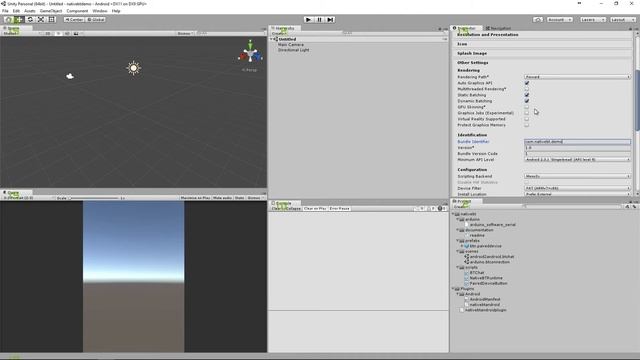
Task: Click the arduino_software_serial file icon
Action: [467, 224]
